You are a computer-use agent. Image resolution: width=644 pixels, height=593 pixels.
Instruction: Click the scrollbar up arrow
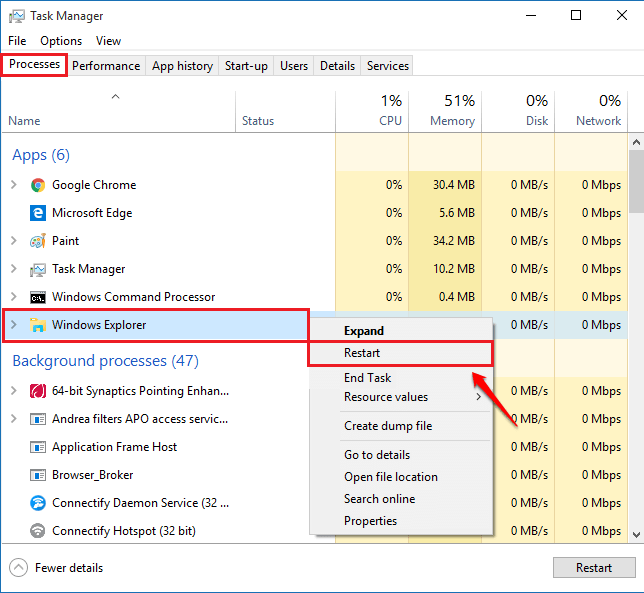[636, 142]
